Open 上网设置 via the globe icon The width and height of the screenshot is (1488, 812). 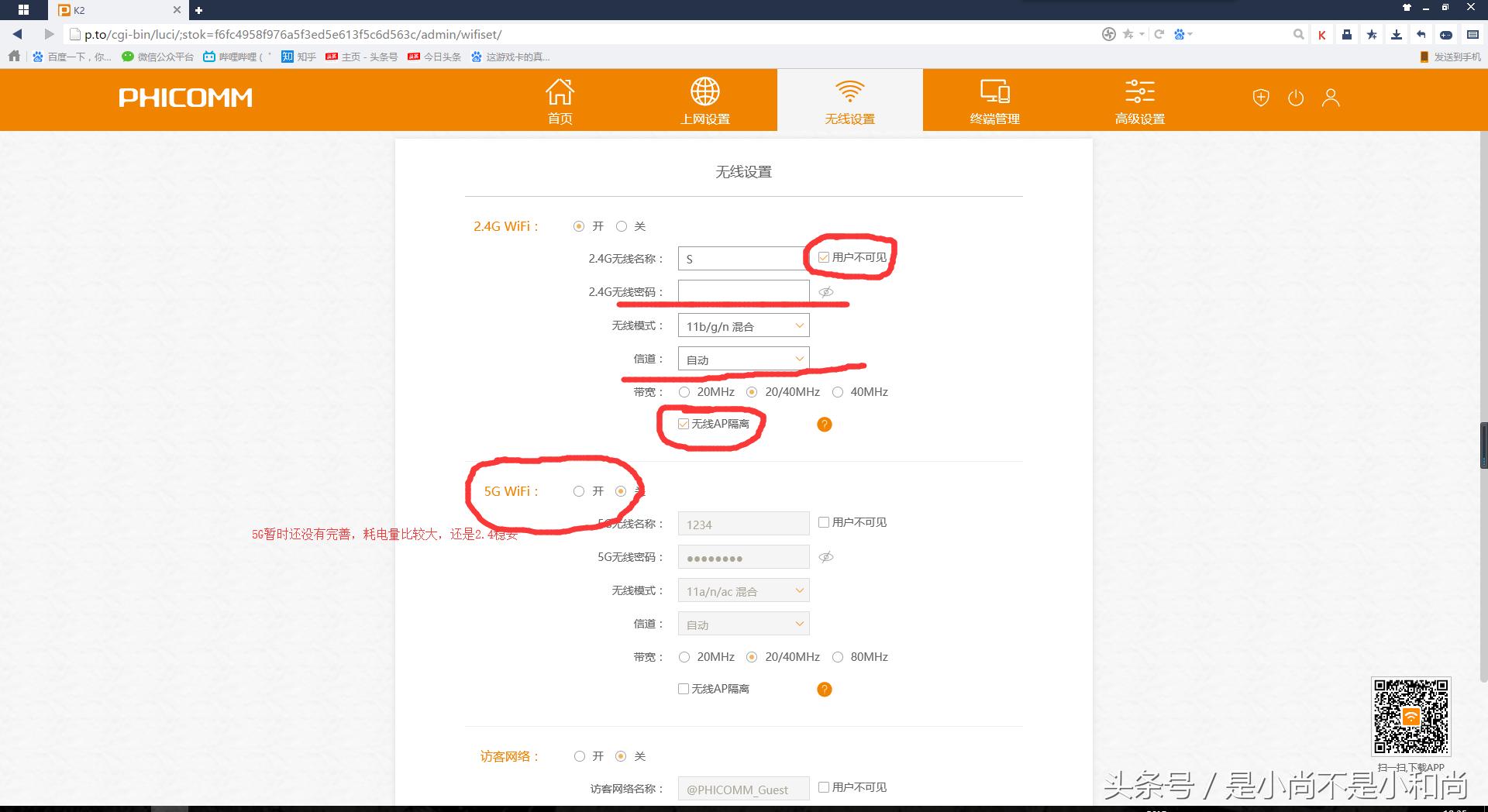click(x=704, y=99)
